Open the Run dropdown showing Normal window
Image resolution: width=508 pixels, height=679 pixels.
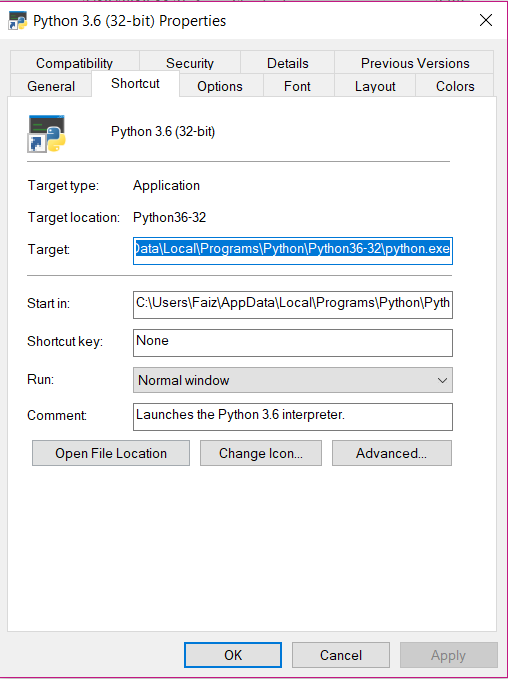click(293, 380)
